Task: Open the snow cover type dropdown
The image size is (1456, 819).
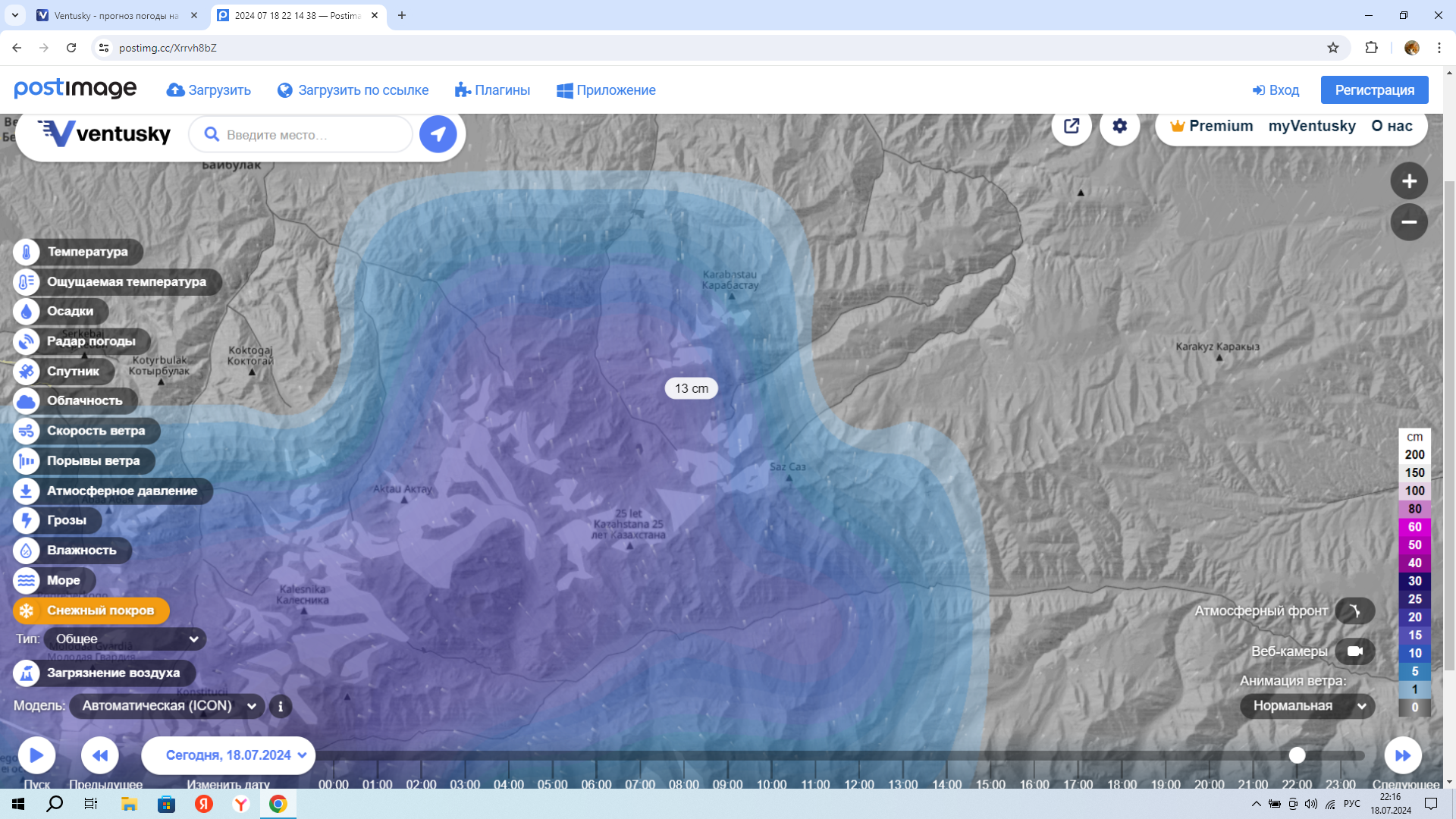Action: click(x=125, y=639)
